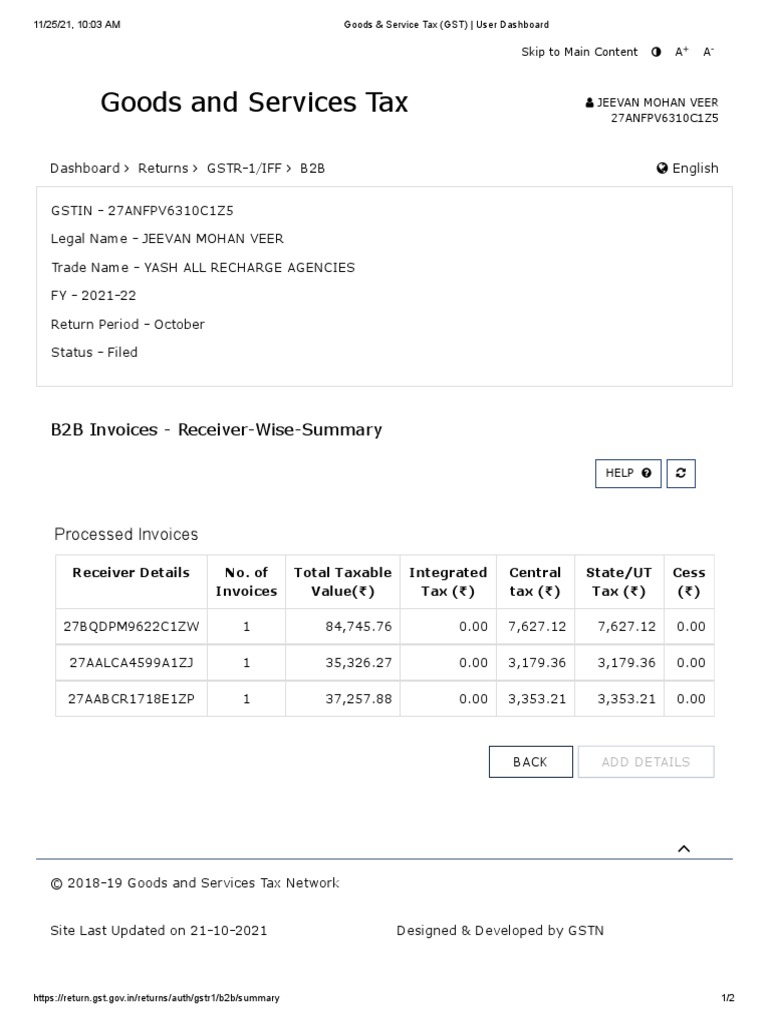
Task: Click the Goods and Services Tax heading
Action: (254, 103)
